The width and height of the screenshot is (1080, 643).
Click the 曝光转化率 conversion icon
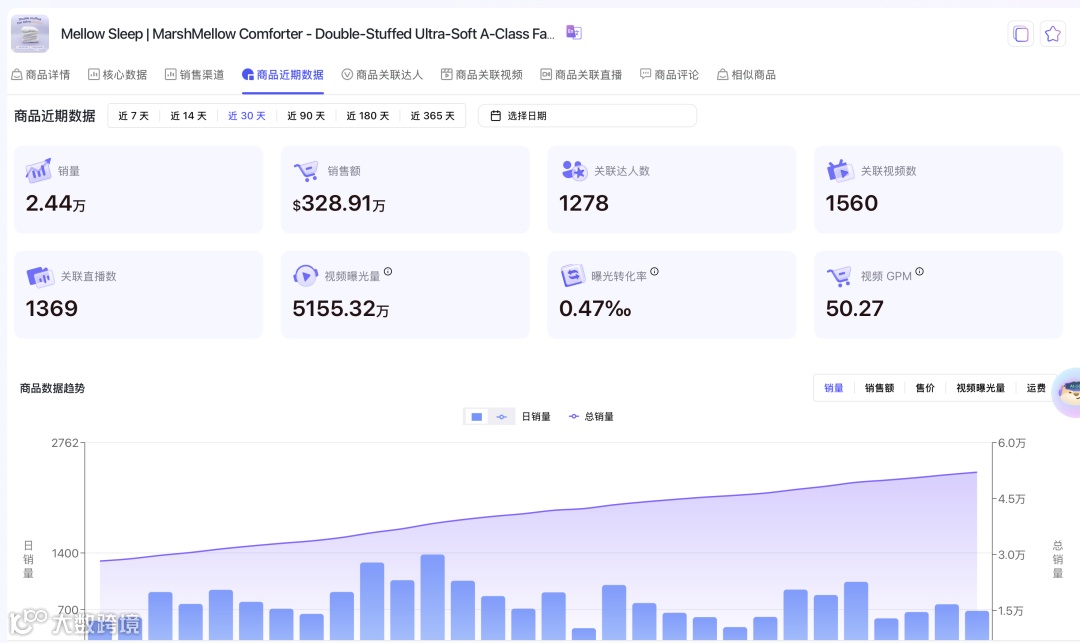tap(572, 275)
